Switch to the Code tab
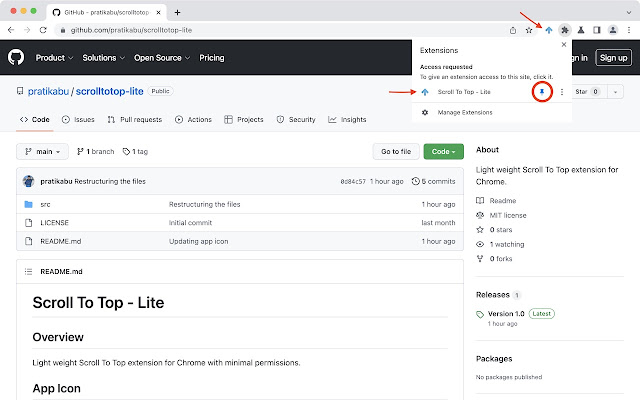The height and width of the screenshot is (400, 640). (x=35, y=119)
